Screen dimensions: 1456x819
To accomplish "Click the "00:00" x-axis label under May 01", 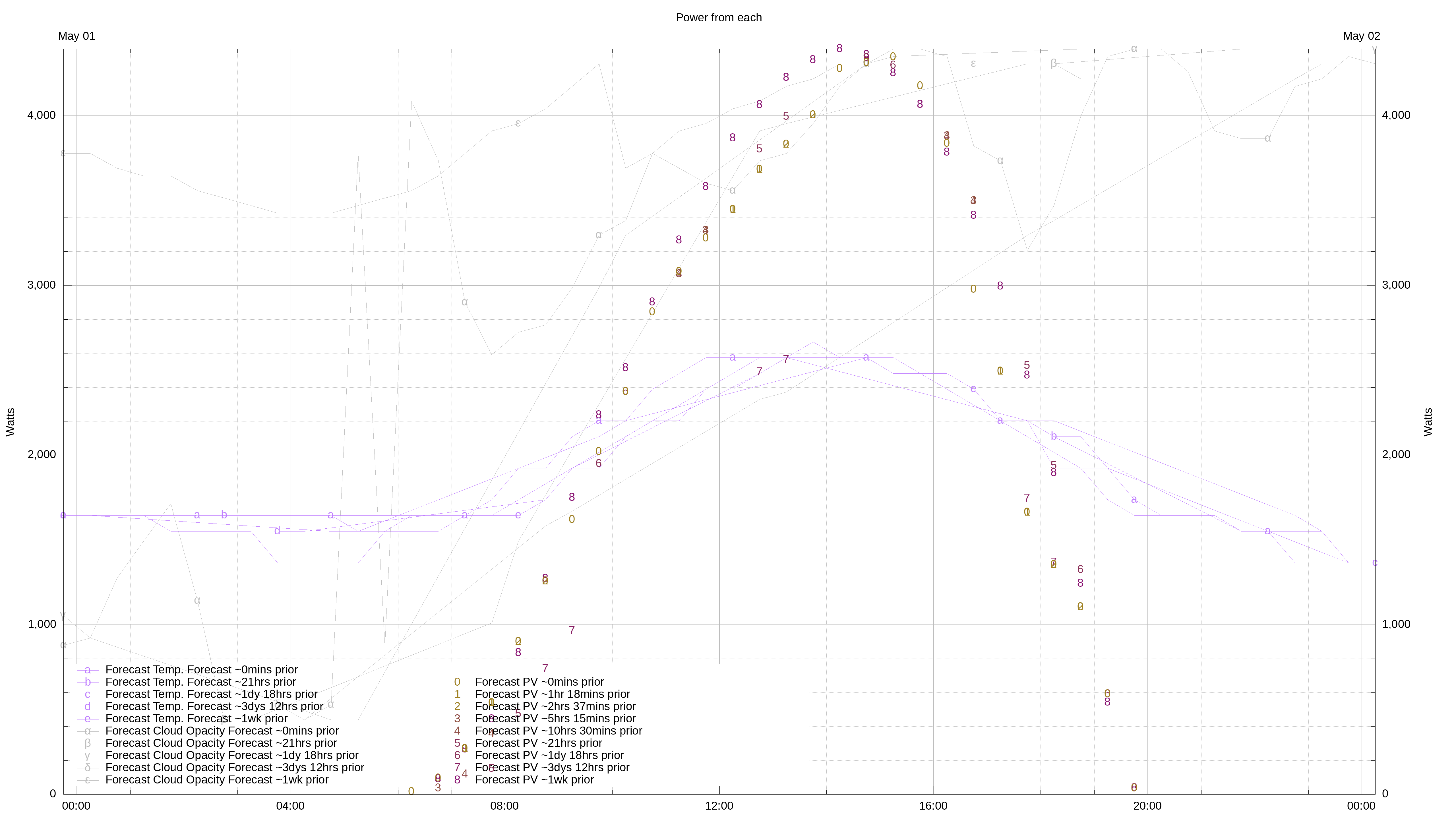I will [76, 806].
